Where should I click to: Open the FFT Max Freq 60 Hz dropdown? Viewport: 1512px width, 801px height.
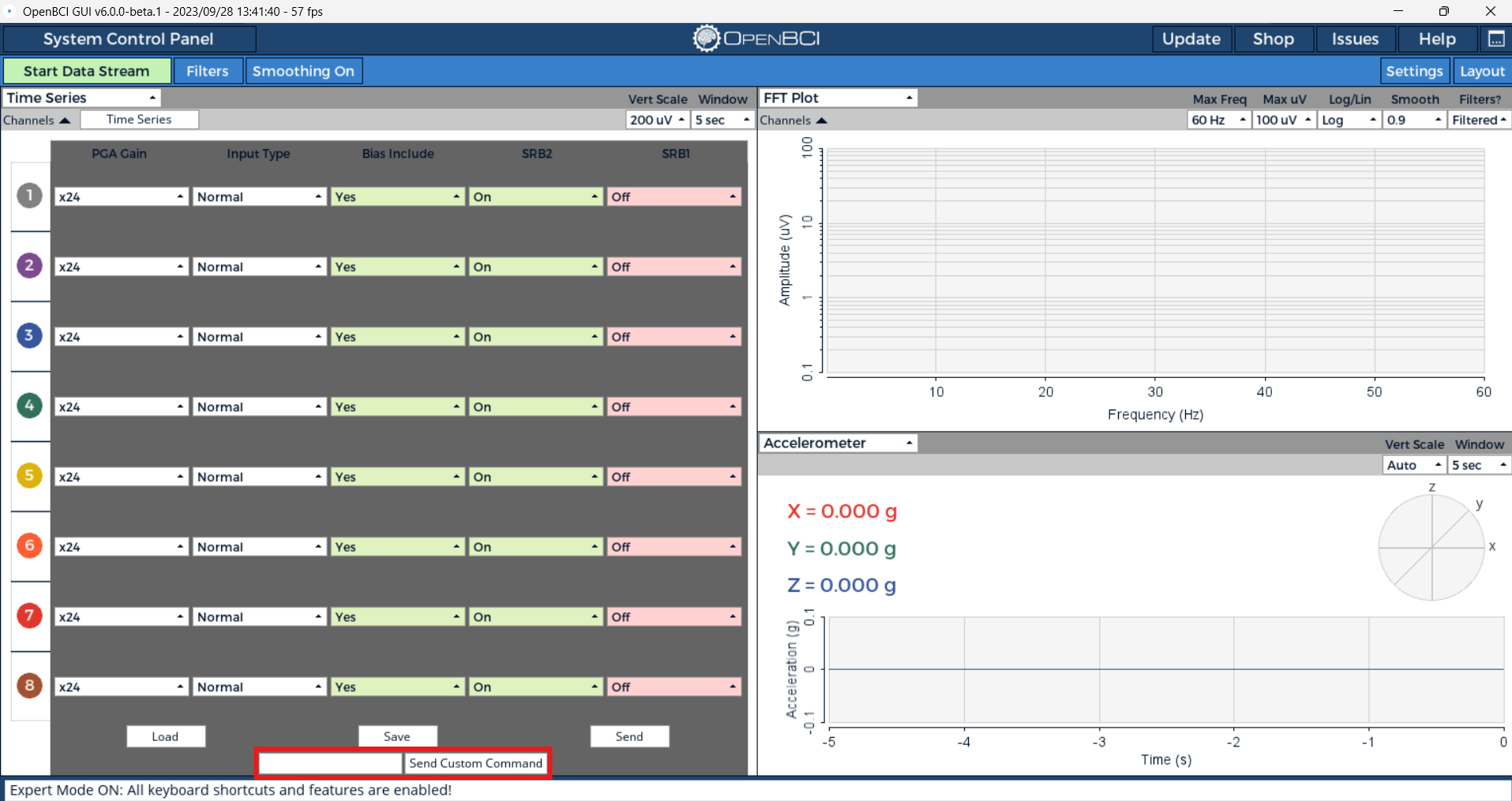1218,120
